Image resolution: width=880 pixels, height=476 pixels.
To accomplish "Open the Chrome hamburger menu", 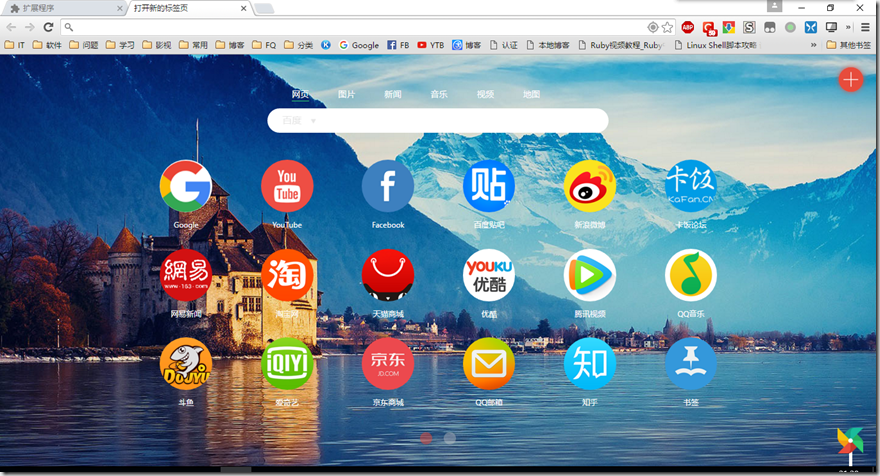I will click(x=865, y=27).
